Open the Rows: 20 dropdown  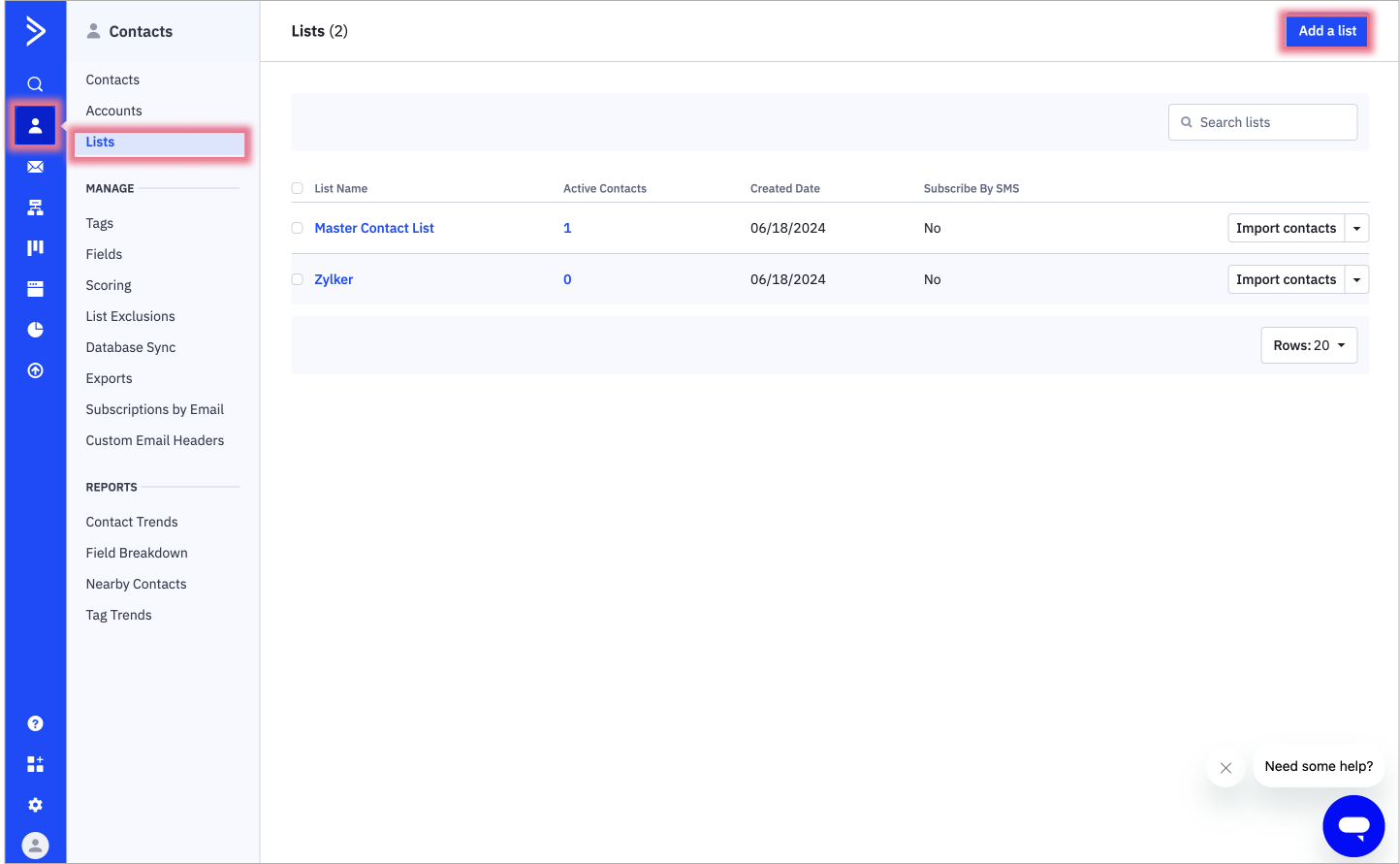[1309, 345]
